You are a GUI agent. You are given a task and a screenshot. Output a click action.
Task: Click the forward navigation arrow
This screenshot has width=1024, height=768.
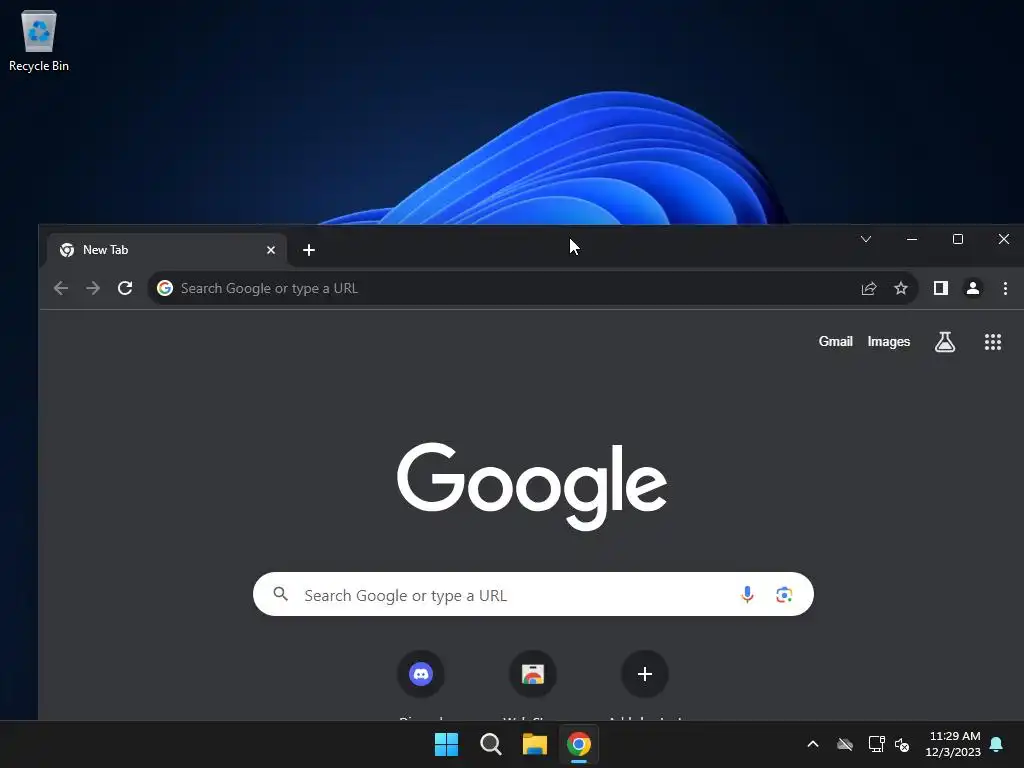point(93,288)
